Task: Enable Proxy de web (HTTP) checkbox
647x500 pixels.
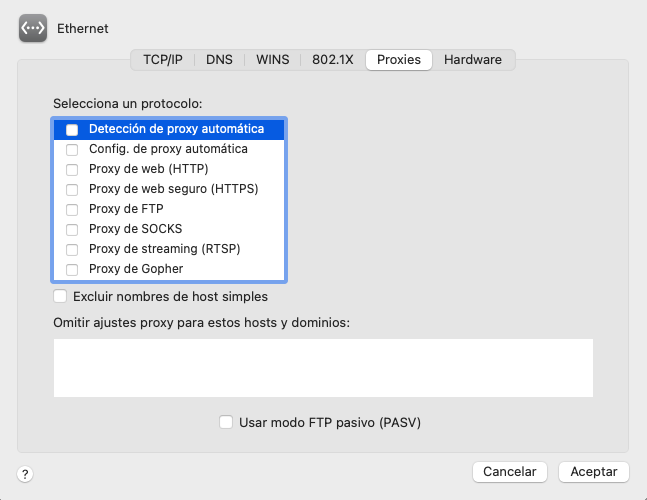Action: point(72,169)
